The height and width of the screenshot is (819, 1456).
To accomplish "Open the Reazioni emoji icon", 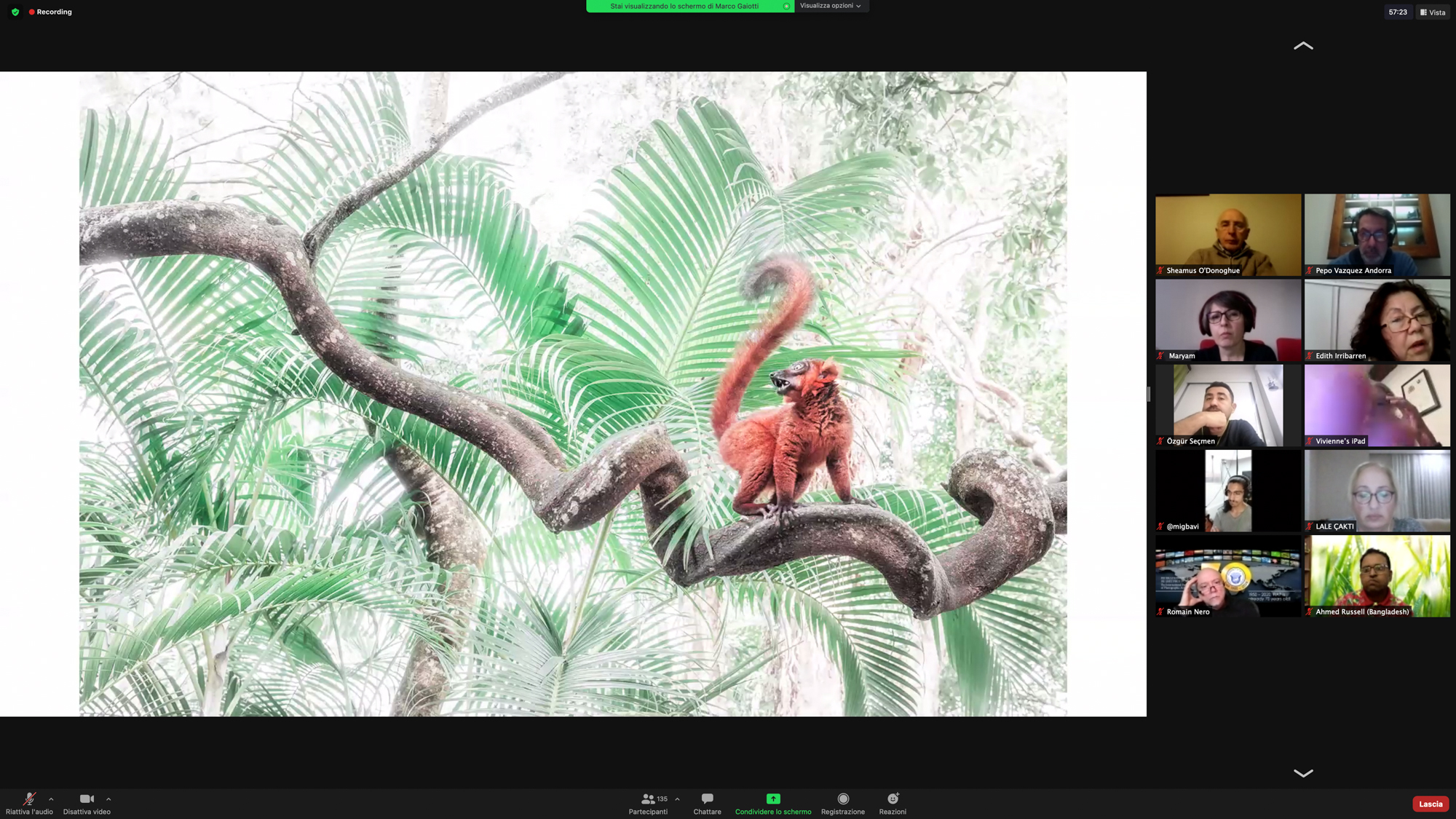I will (893, 799).
